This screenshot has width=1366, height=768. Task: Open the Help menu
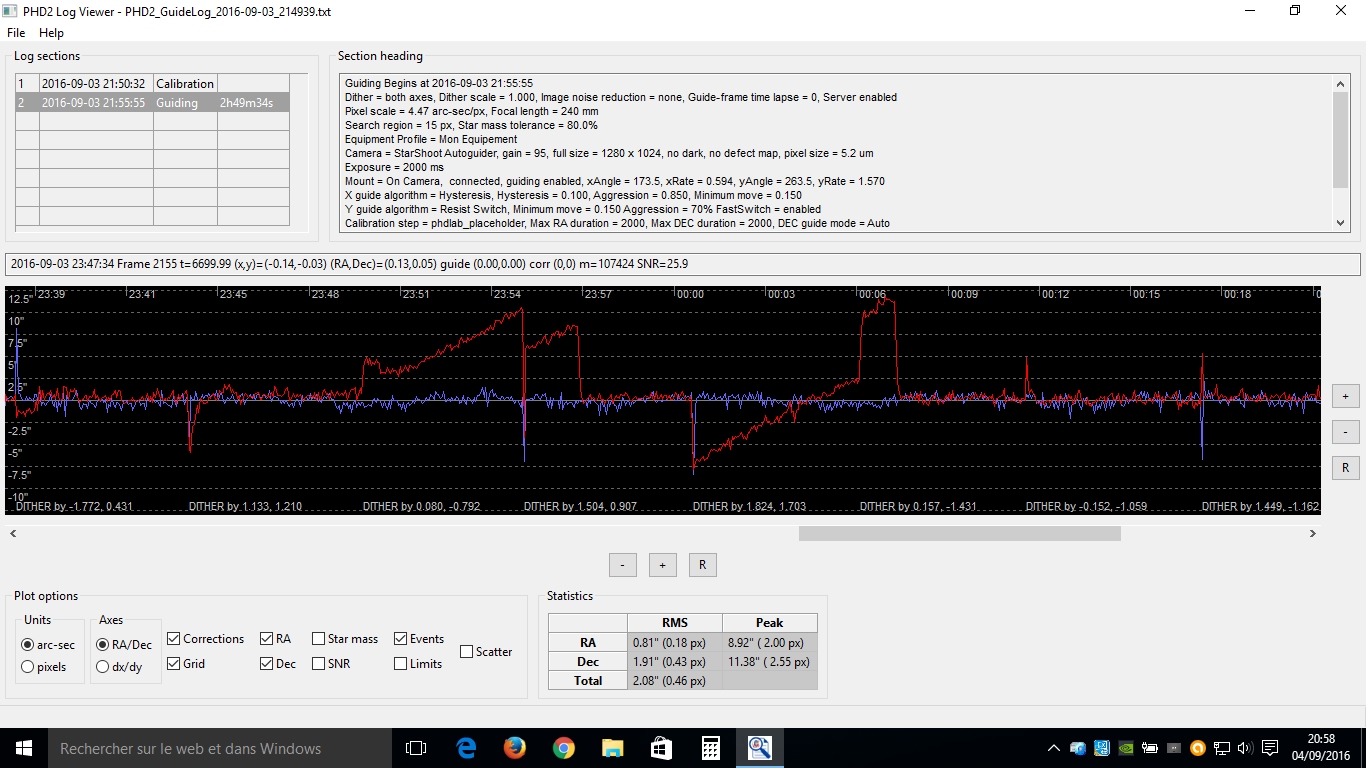(x=51, y=33)
